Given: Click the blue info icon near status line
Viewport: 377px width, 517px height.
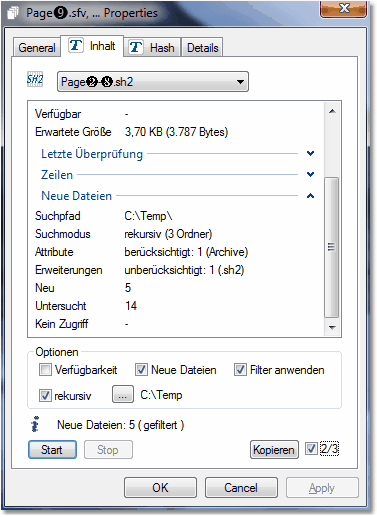Looking at the screenshot, I should click(35, 424).
